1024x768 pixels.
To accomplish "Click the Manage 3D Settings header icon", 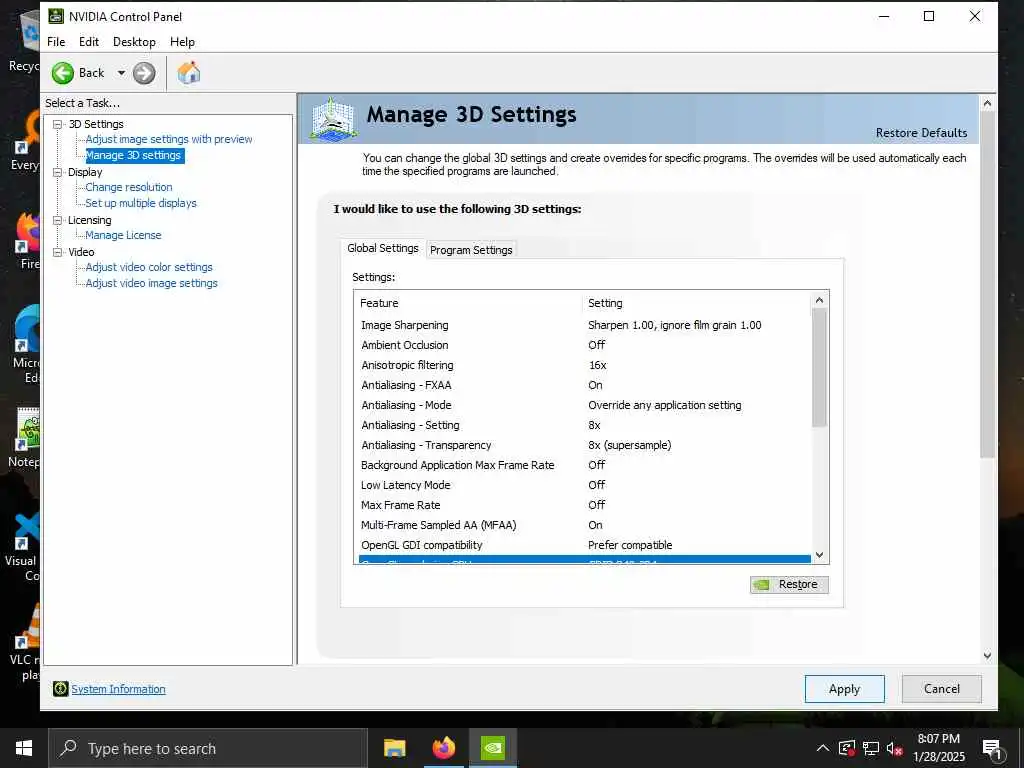I will click(x=333, y=119).
